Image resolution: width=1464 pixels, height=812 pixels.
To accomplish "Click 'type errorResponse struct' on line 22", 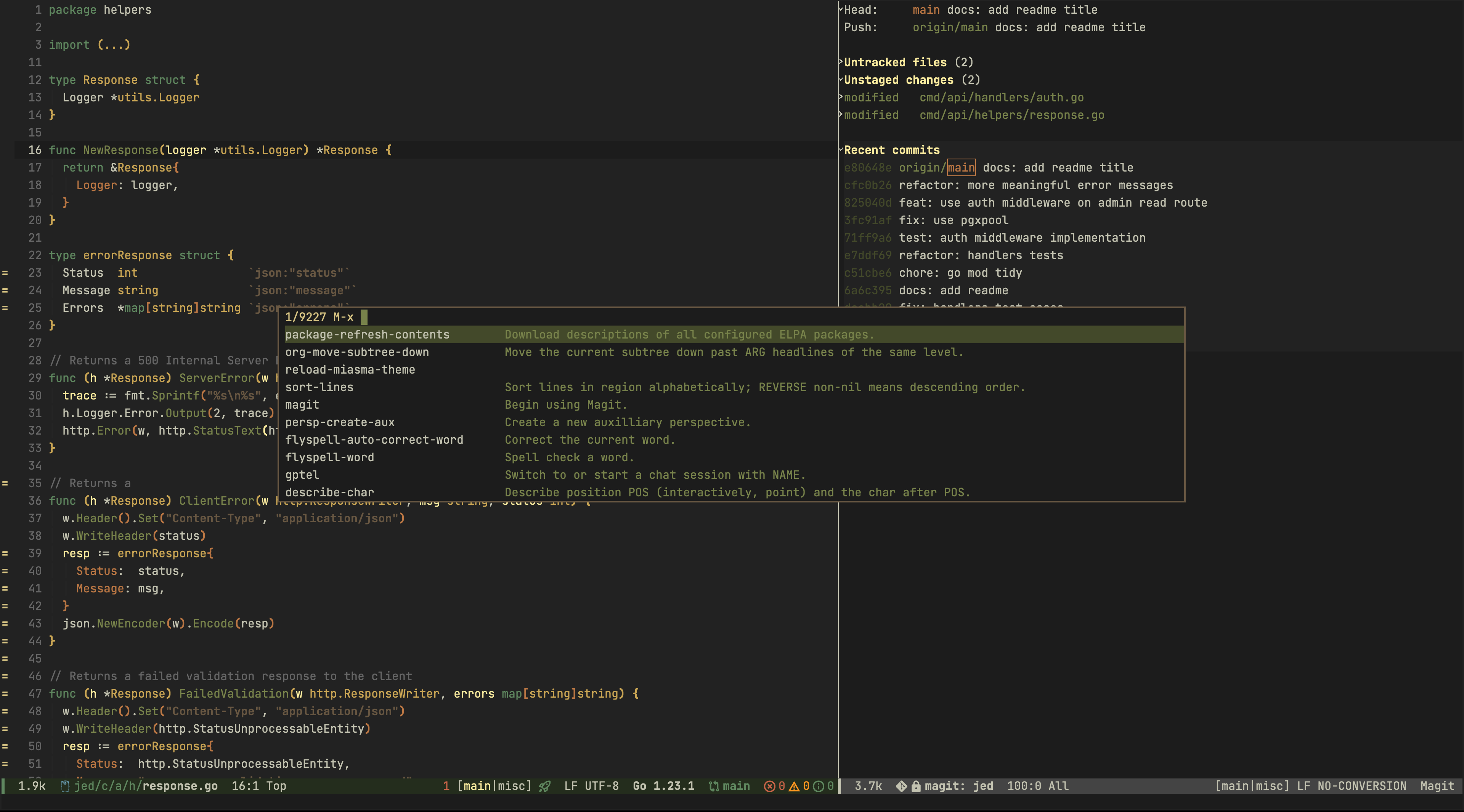I will 134,256.
